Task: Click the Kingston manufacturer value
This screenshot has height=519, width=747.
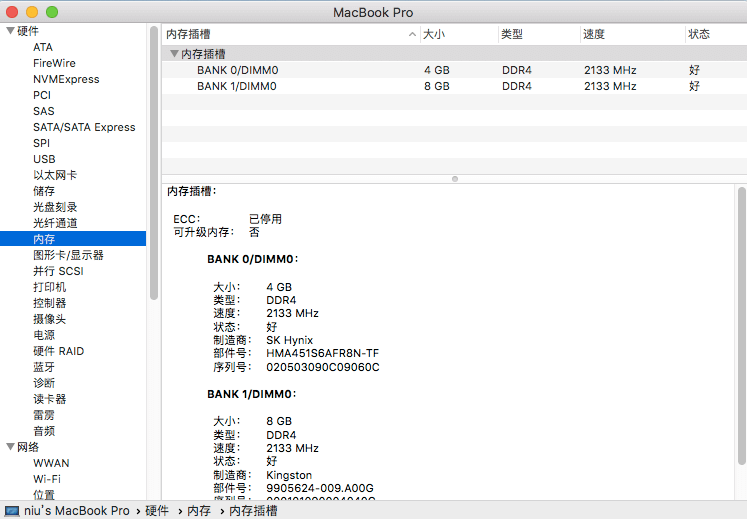Action: (289, 475)
